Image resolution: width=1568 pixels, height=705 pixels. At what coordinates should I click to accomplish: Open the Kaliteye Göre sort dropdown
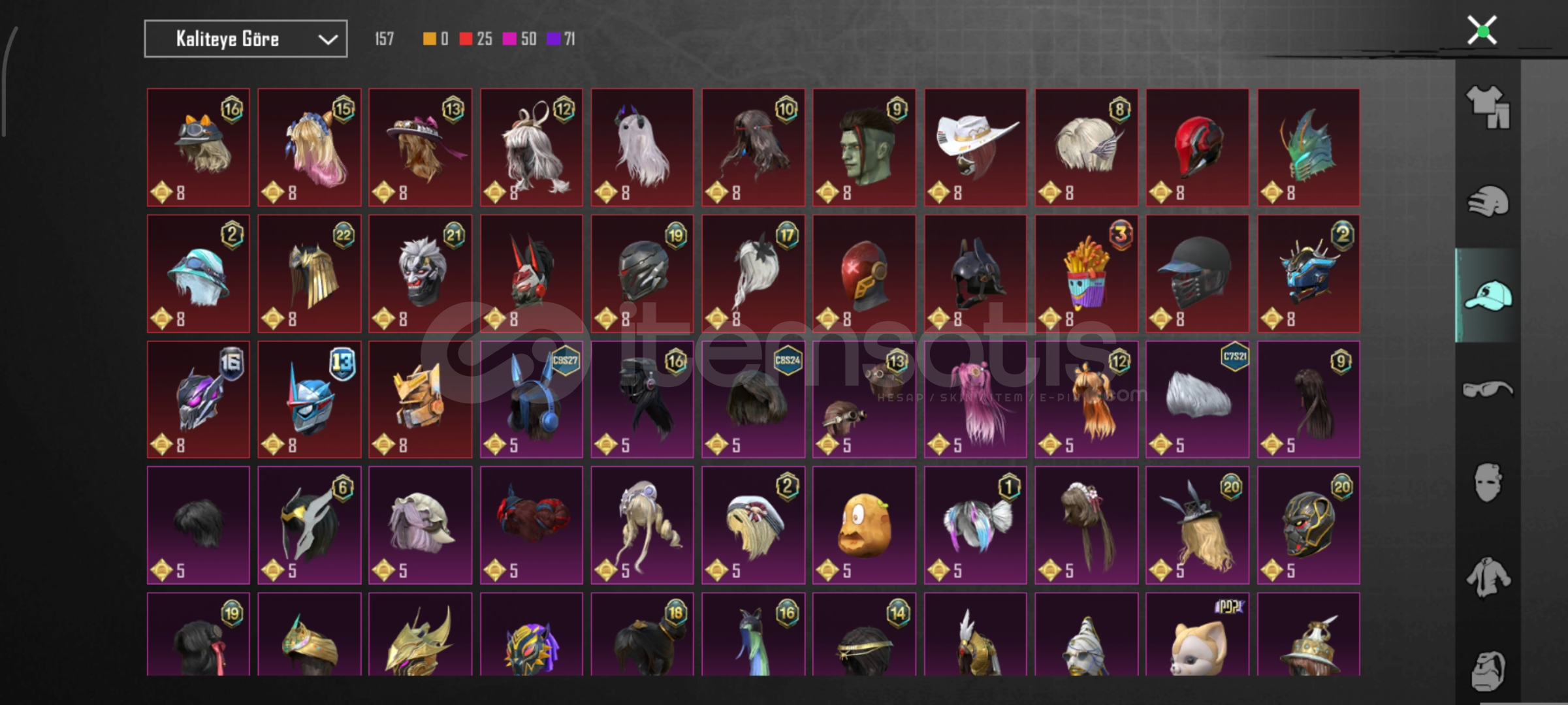coord(246,39)
